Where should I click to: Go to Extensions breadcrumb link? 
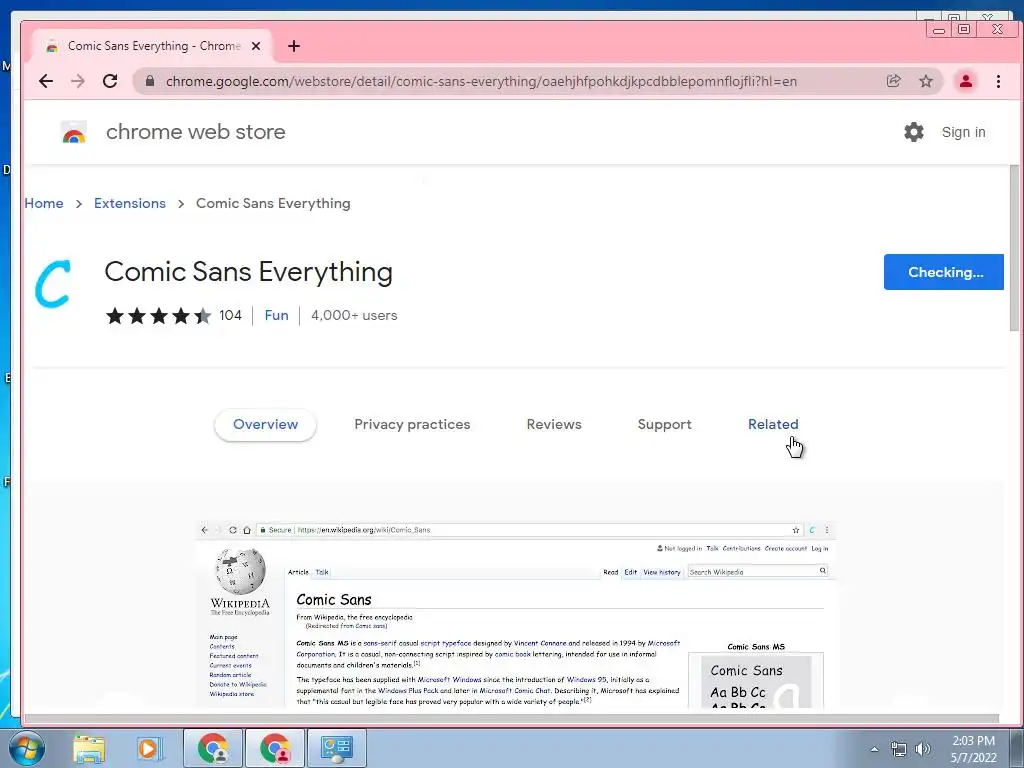[130, 203]
